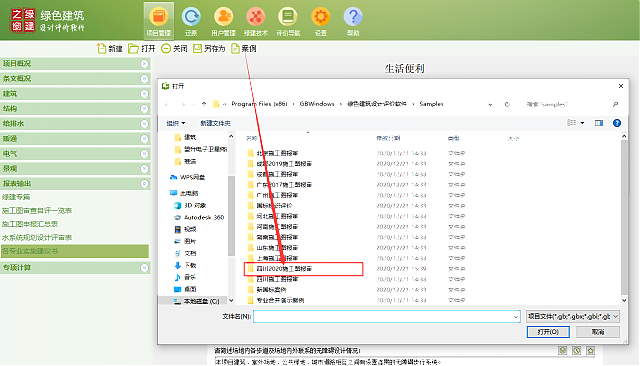This screenshot has width=640, height=366.
Task: Click the refresh icon beside address bar
Action: click(x=507, y=104)
